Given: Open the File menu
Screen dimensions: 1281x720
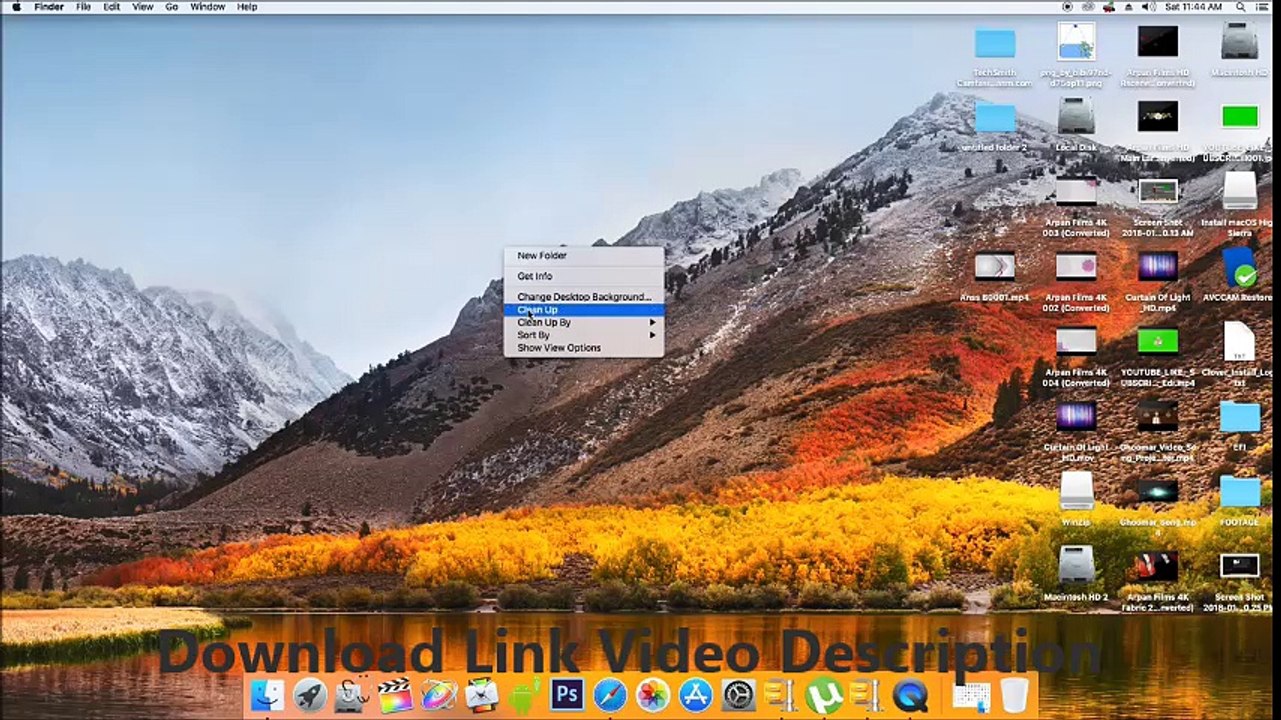Looking at the screenshot, I should coord(83,7).
